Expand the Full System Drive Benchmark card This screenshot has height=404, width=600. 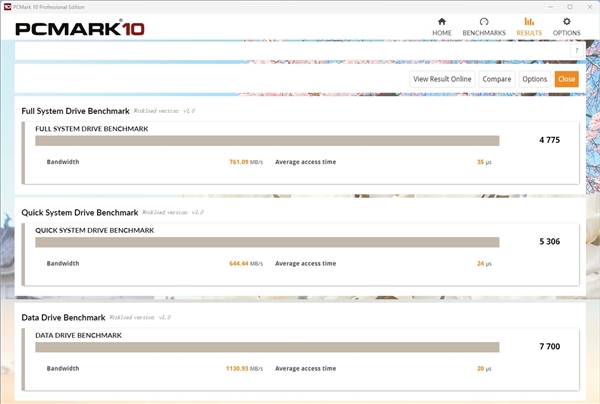tap(300, 153)
